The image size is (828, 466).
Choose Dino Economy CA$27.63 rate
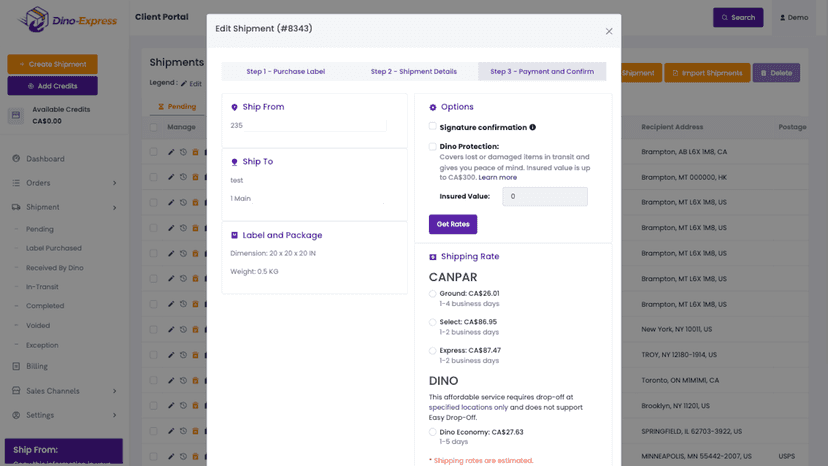pyautogui.click(x=432, y=432)
